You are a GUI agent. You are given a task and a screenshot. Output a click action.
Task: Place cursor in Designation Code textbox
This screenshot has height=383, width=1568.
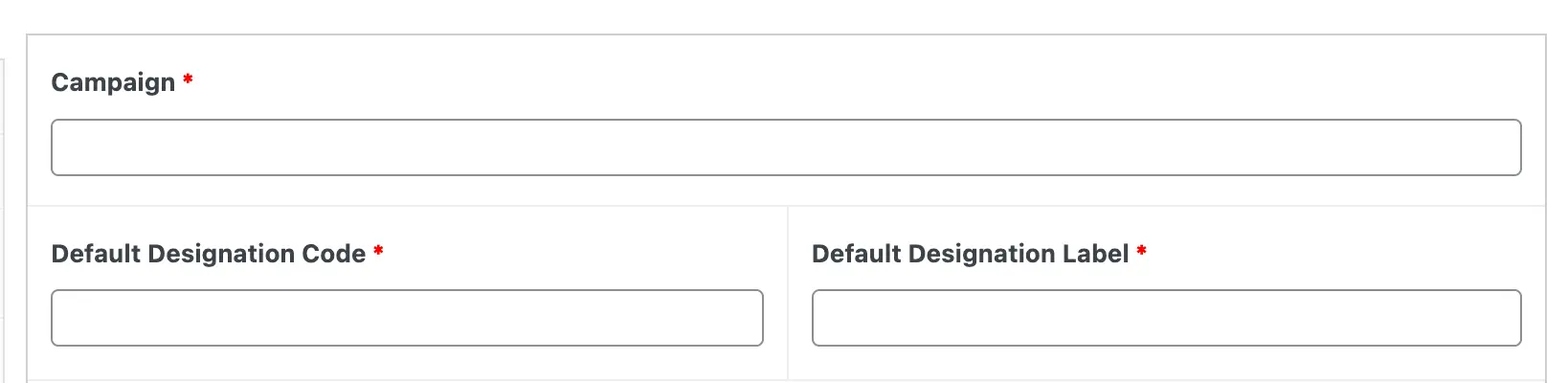(407, 318)
